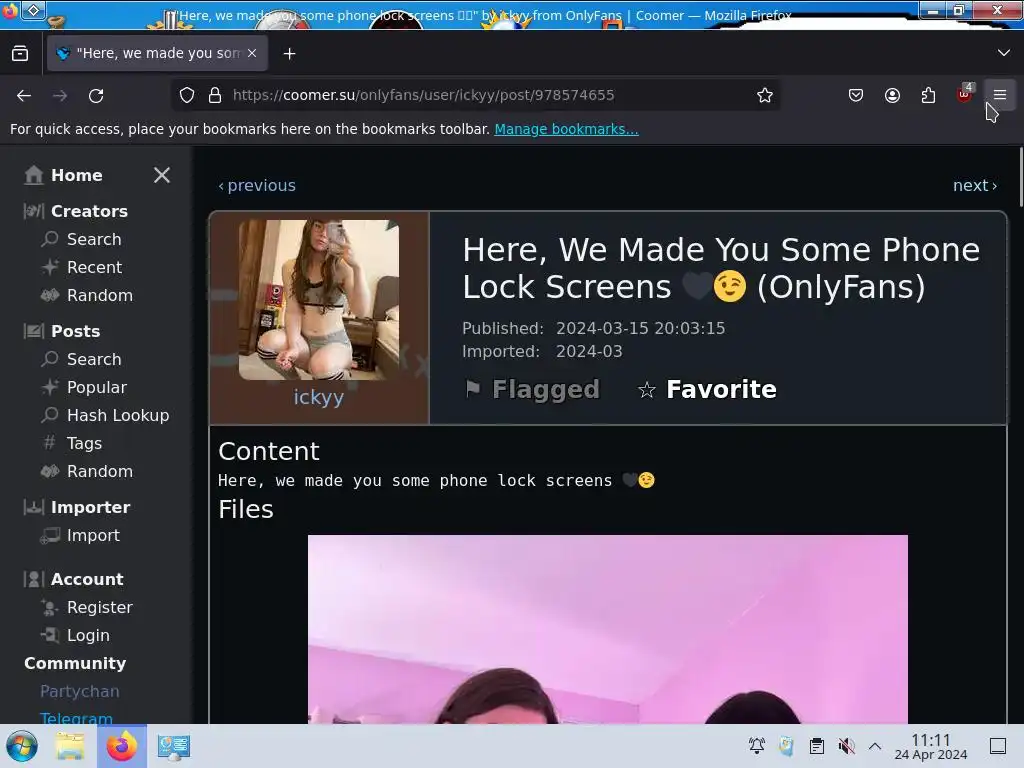Open the ickyy creator name link
The image size is (1024, 768).
(319, 397)
